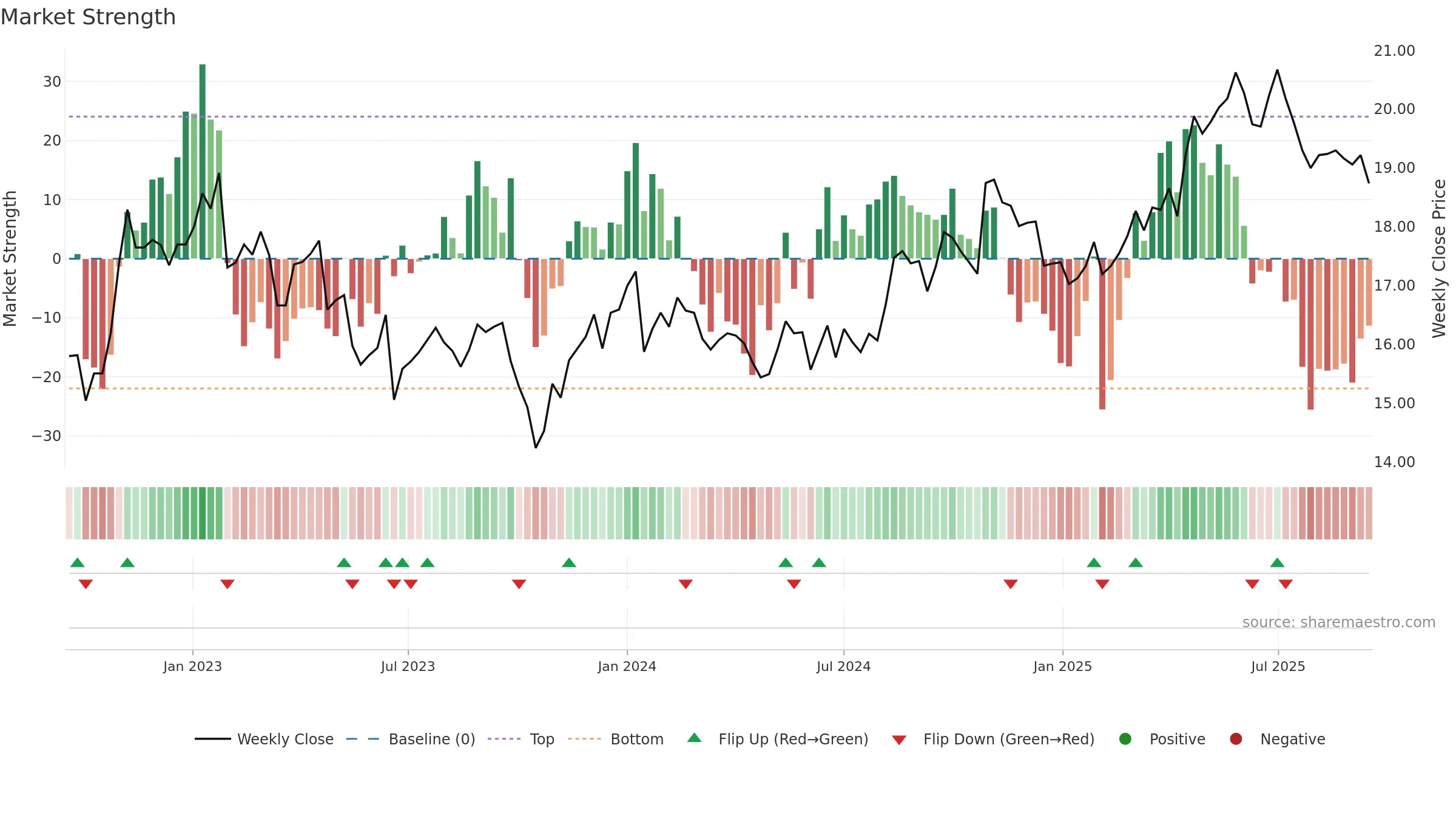Click the orange dotted Bottom threshold line
The width and height of the screenshot is (1456, 819).
[x=719, y=388]
